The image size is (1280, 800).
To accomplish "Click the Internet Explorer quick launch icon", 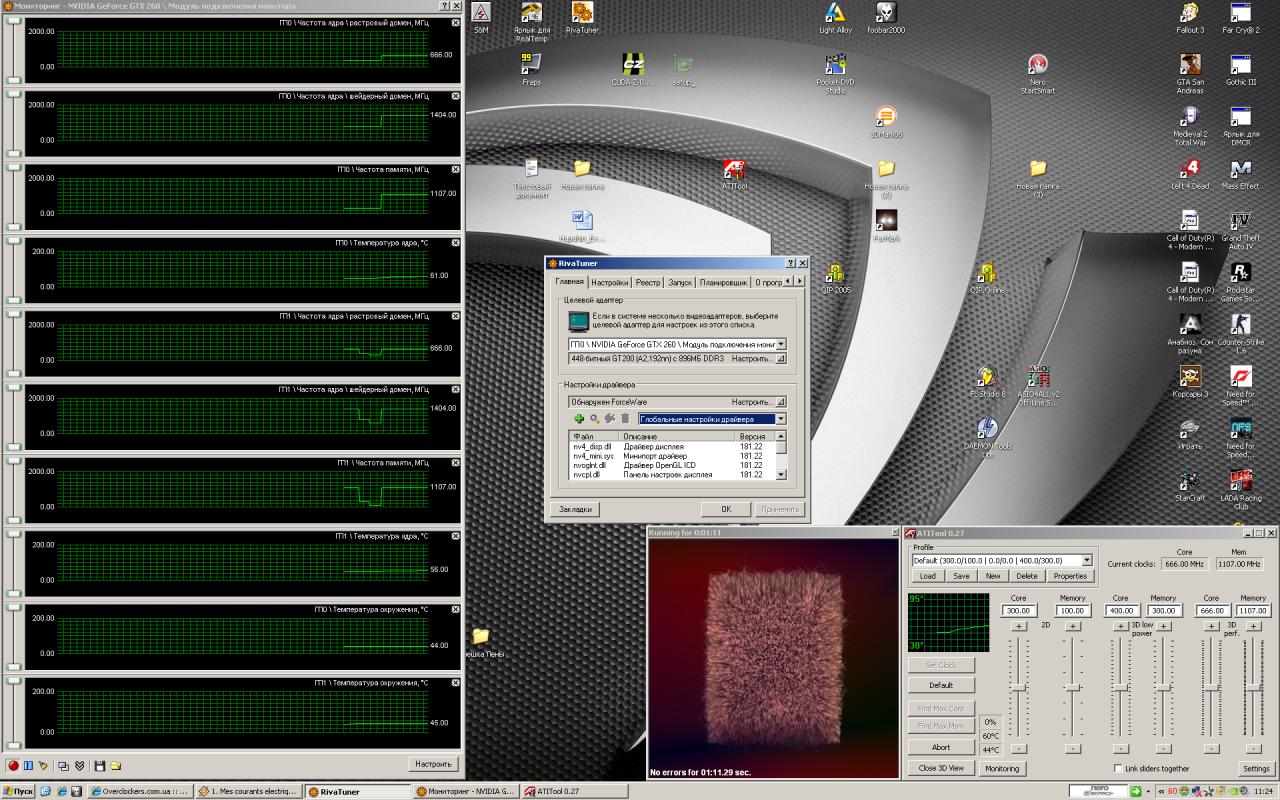I will [x=61, y=791].
